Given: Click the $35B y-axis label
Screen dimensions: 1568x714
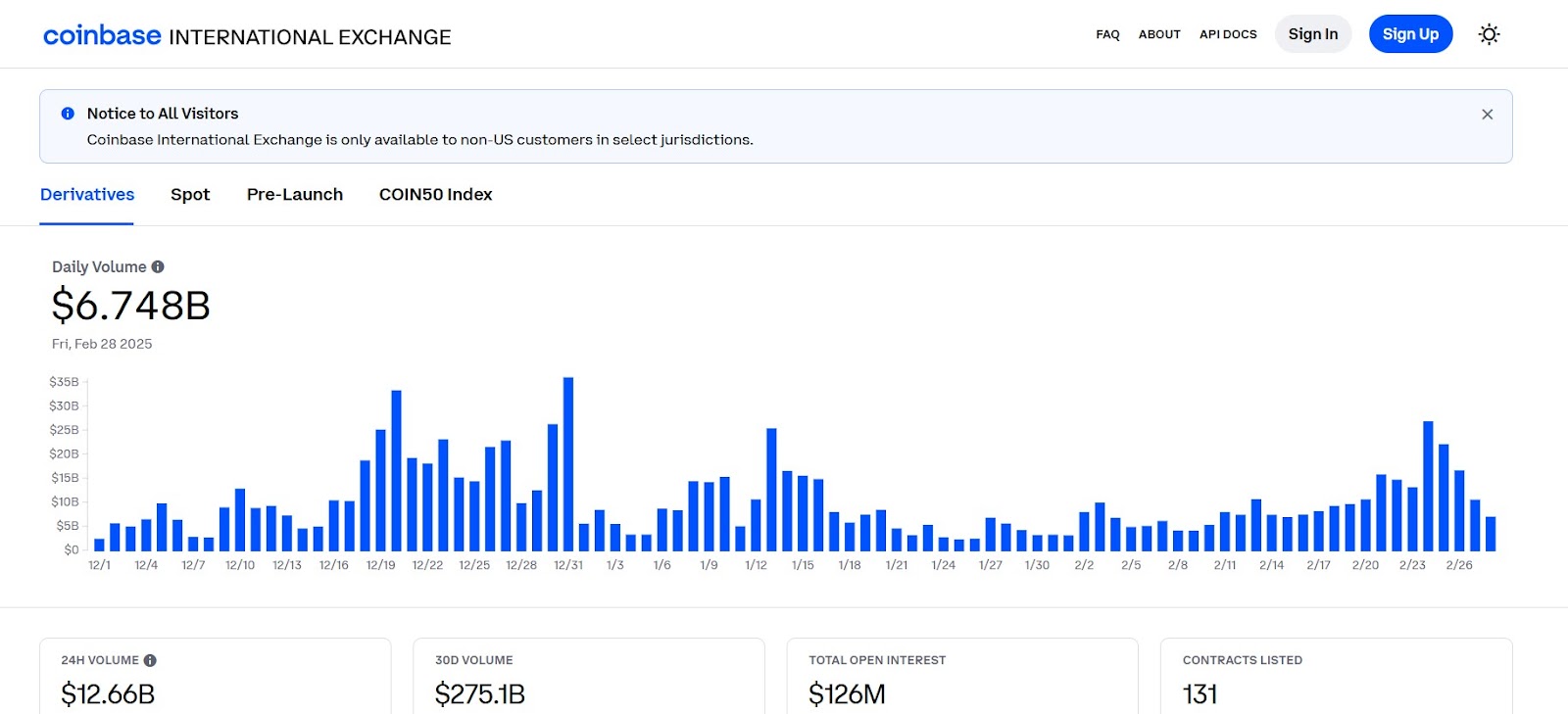Looking at the screenshot, I should tap(64, 382).
